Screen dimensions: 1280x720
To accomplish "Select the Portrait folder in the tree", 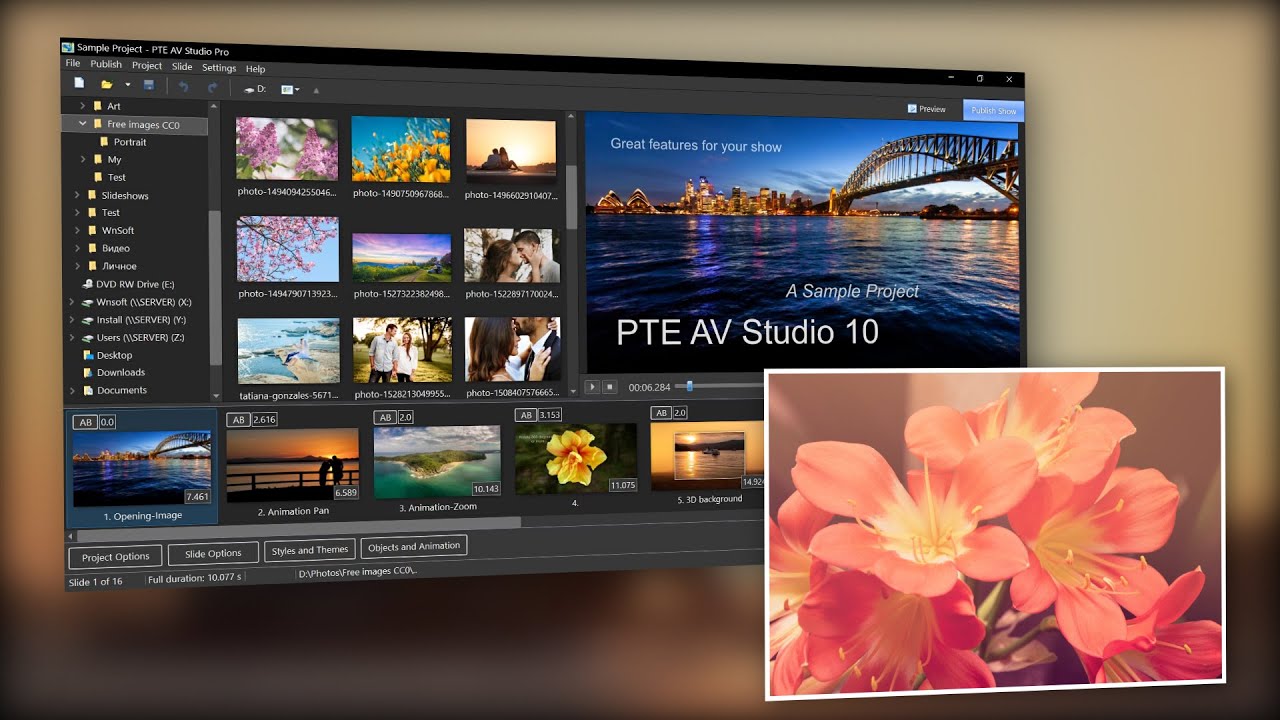I will [122, 142].
